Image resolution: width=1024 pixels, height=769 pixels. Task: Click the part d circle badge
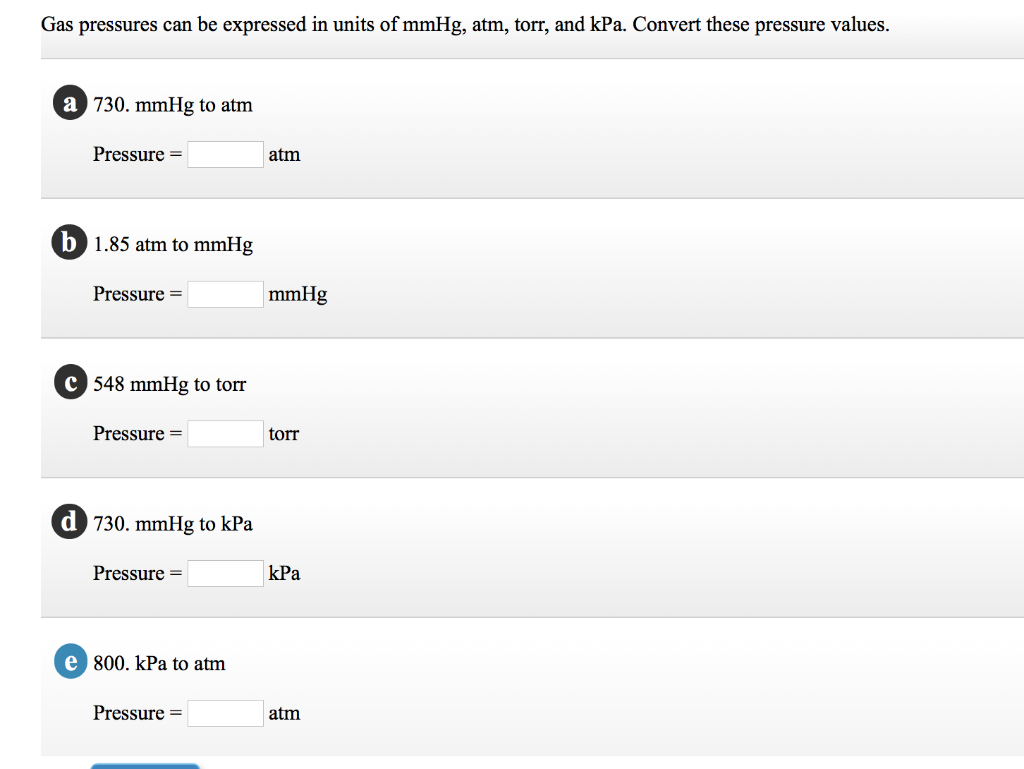point(69,522)
